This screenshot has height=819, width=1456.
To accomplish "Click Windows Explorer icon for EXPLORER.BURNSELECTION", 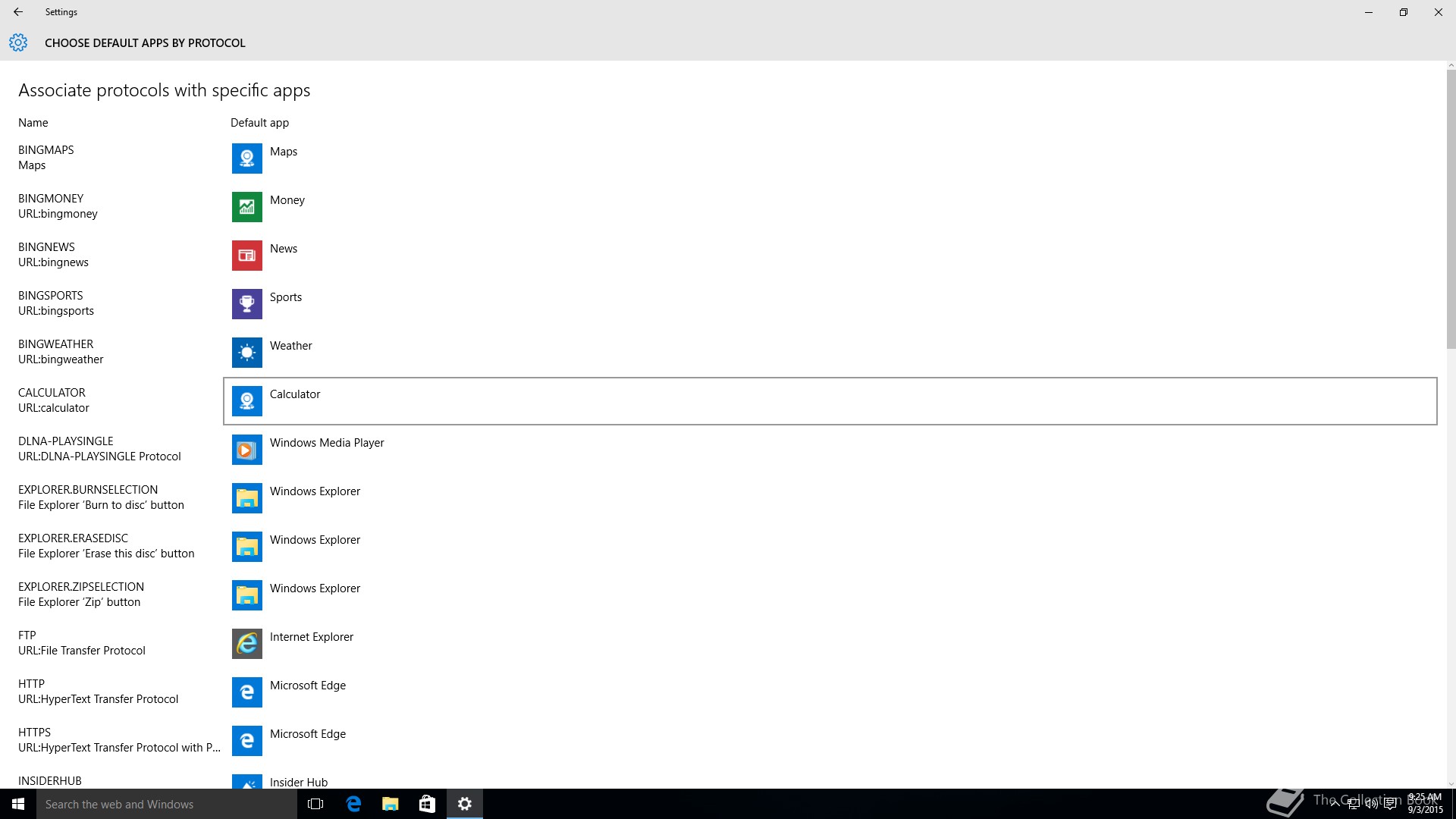I will pyautogui.click(x=246, y=498).
